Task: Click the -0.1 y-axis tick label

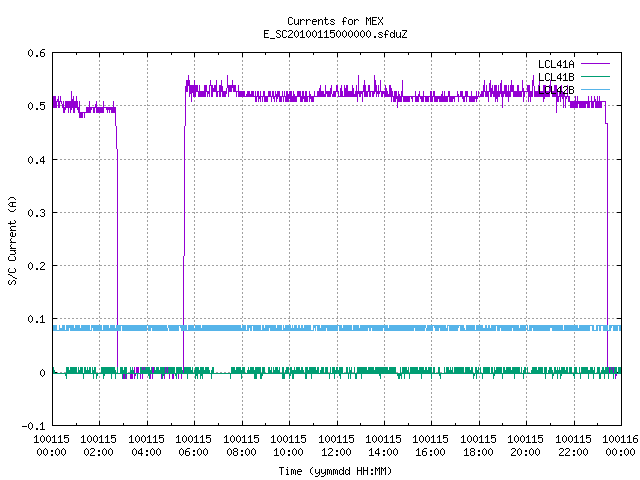Action: point(33,426)
